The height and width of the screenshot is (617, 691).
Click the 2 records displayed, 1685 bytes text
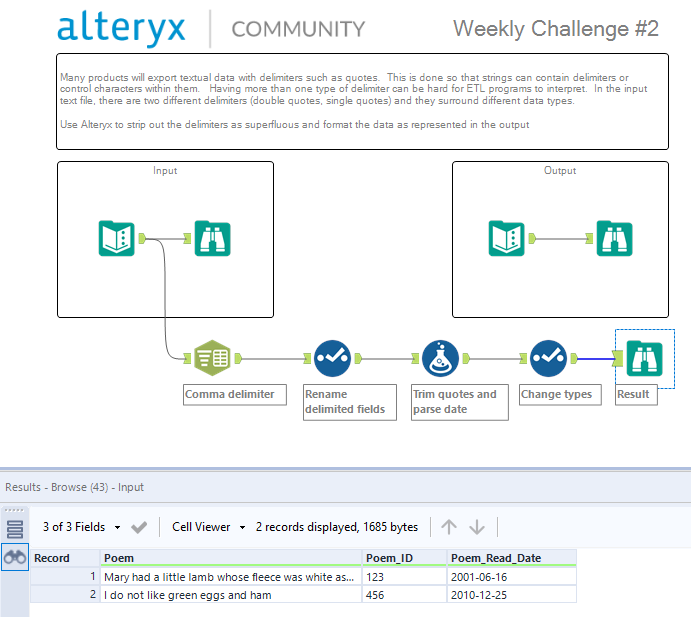tap(337, 527)
